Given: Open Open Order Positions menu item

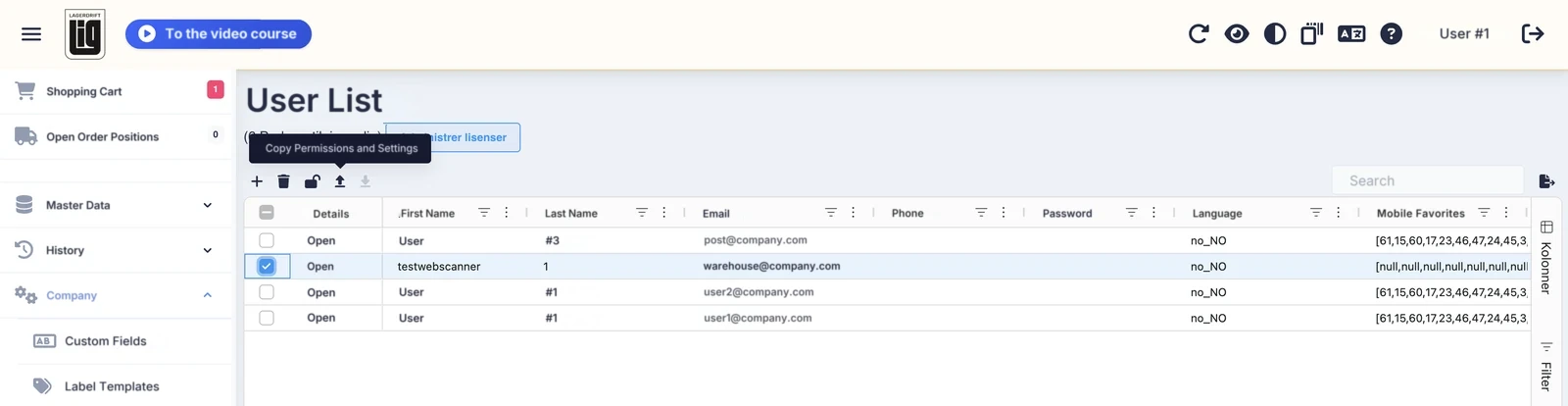Looking at the screenshot, I should [x=102, y=136].
